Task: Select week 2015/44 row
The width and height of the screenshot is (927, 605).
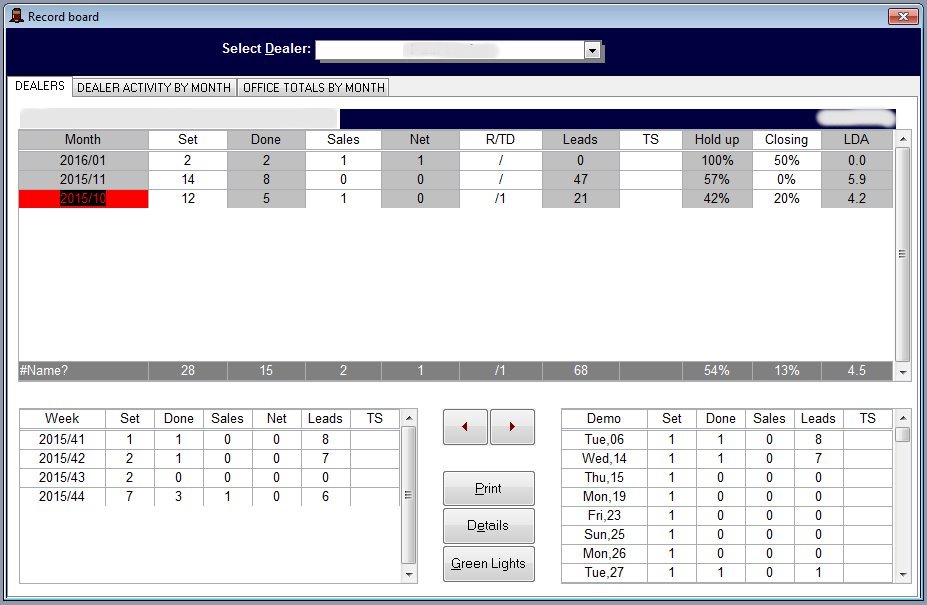Action: [x=210, y=496]
